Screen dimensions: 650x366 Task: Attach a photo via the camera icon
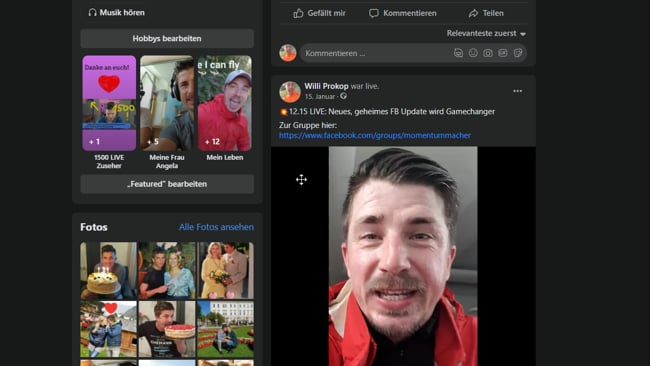[488, 53]
